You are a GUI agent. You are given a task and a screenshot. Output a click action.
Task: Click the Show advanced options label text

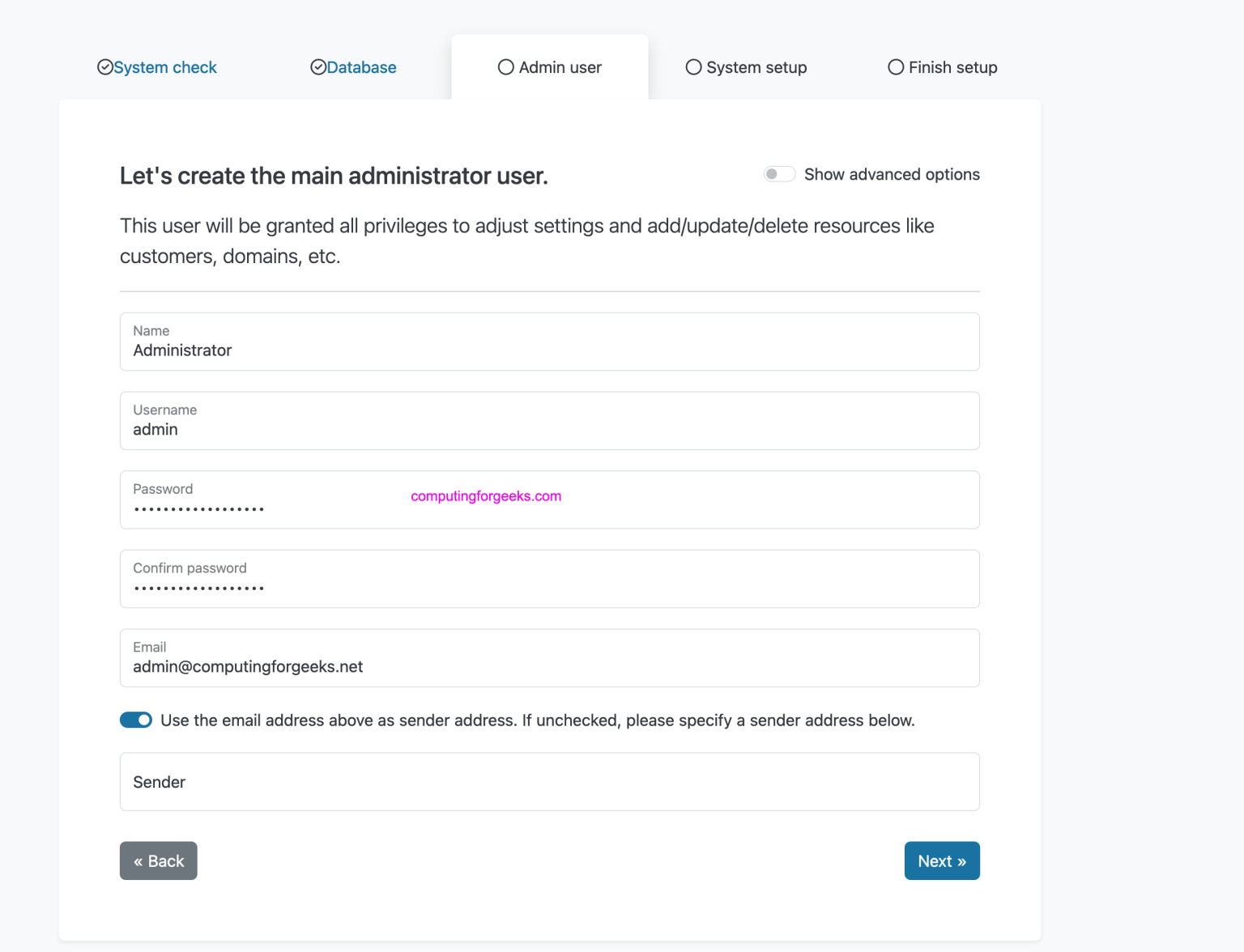click(892, 174)
